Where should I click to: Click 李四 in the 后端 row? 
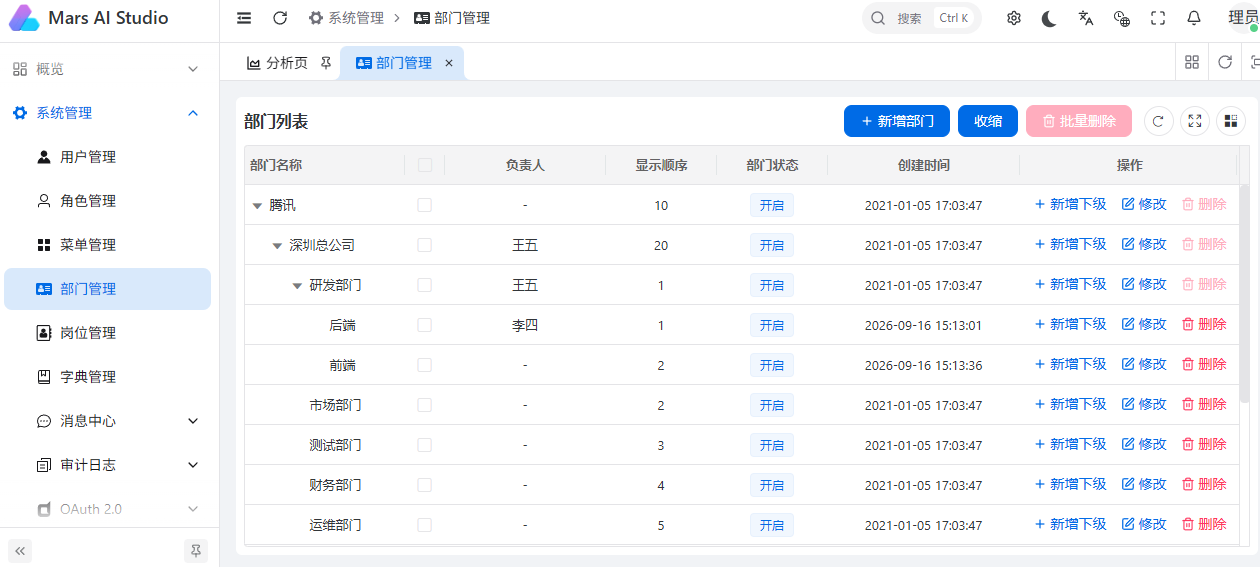[525, 325]
